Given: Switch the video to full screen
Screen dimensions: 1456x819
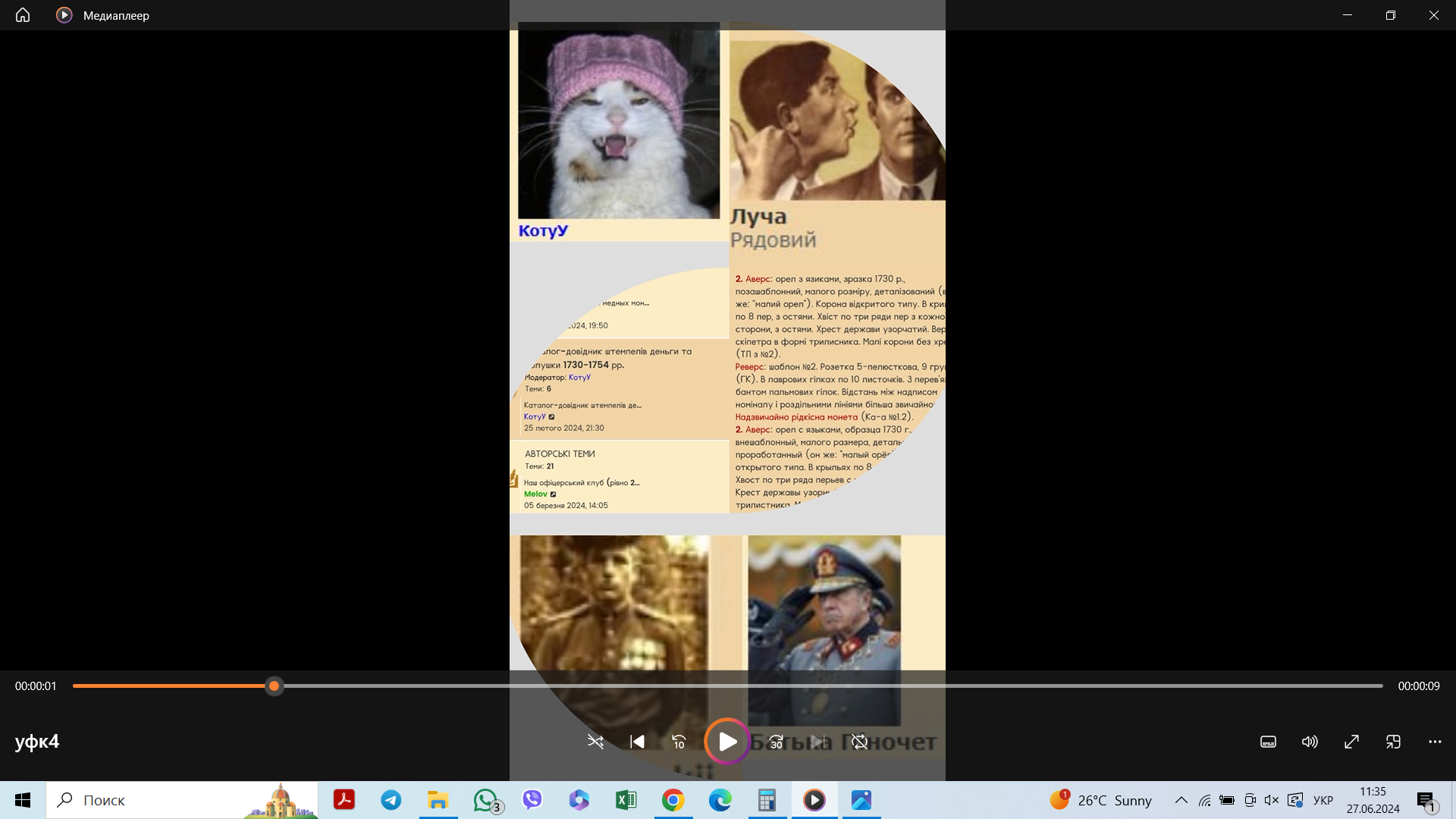Looking at the screenshot, I should 1351,742.
